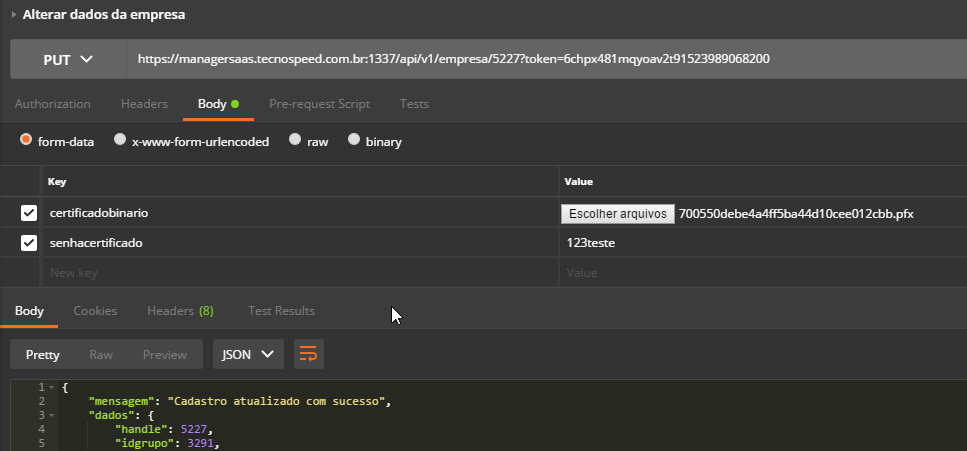Image resolution: width=967 pixels, height=451 pixels.
Task: Uncheck the senhacertificado row checkbox
Action: pos(29,243)
